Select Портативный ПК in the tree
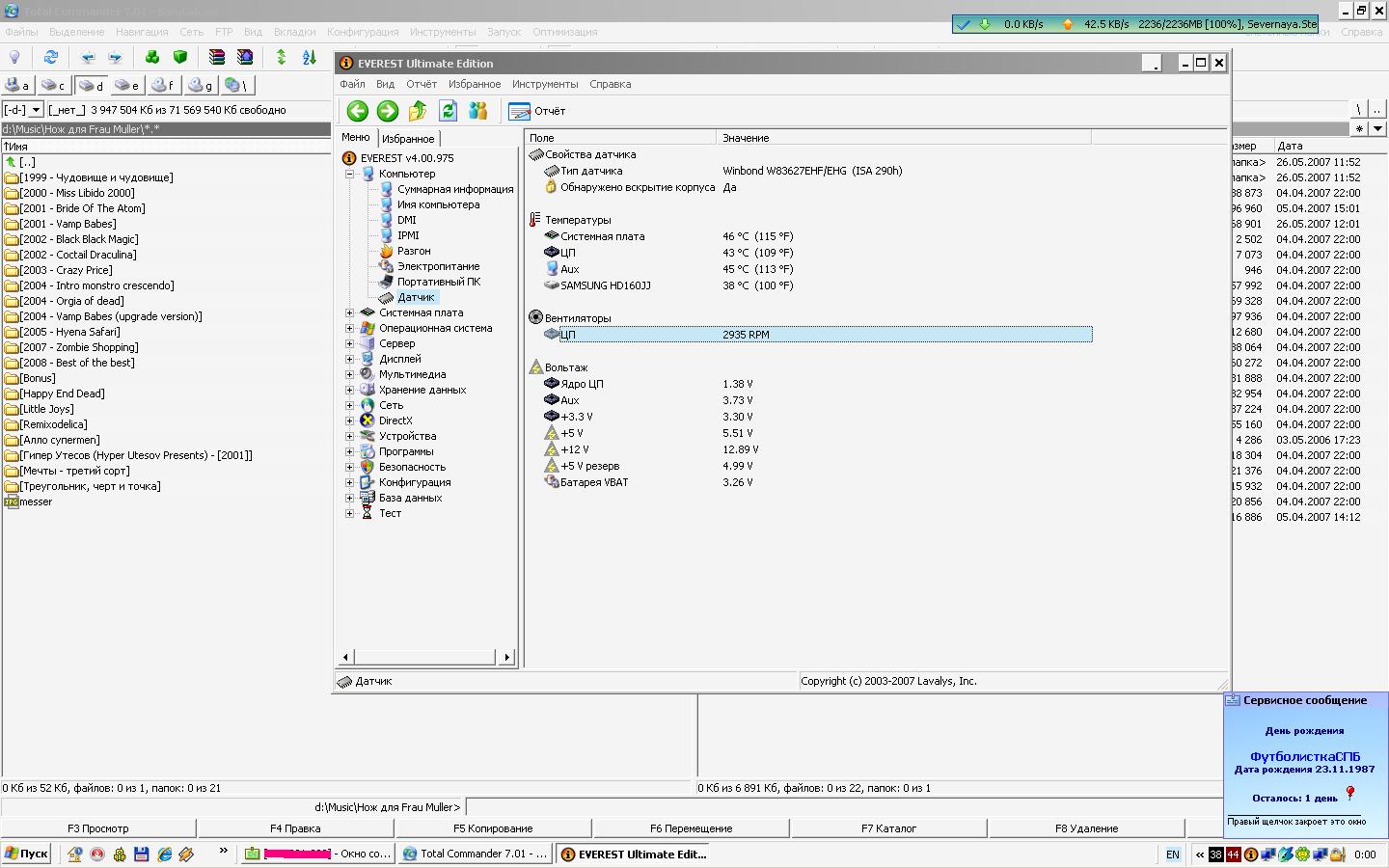 [x=439, y=282]
